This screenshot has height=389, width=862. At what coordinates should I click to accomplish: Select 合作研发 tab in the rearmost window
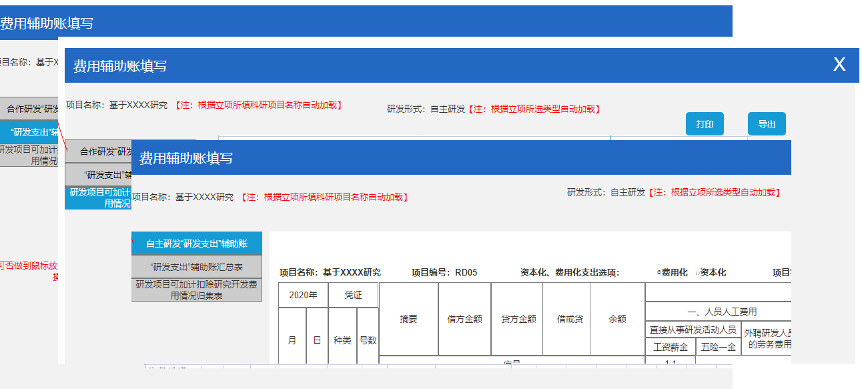[x=29, y=109]
